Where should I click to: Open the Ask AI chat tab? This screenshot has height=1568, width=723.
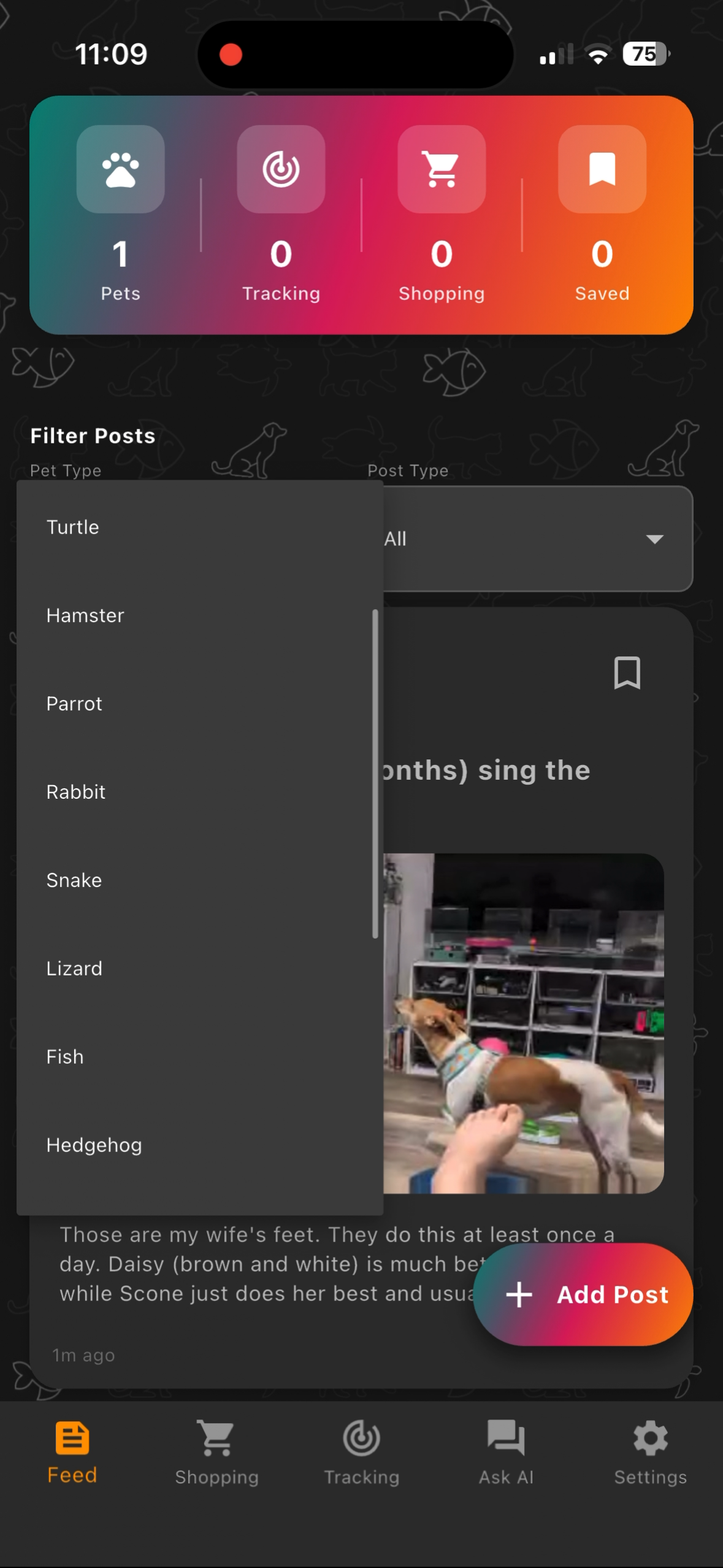506,1451
